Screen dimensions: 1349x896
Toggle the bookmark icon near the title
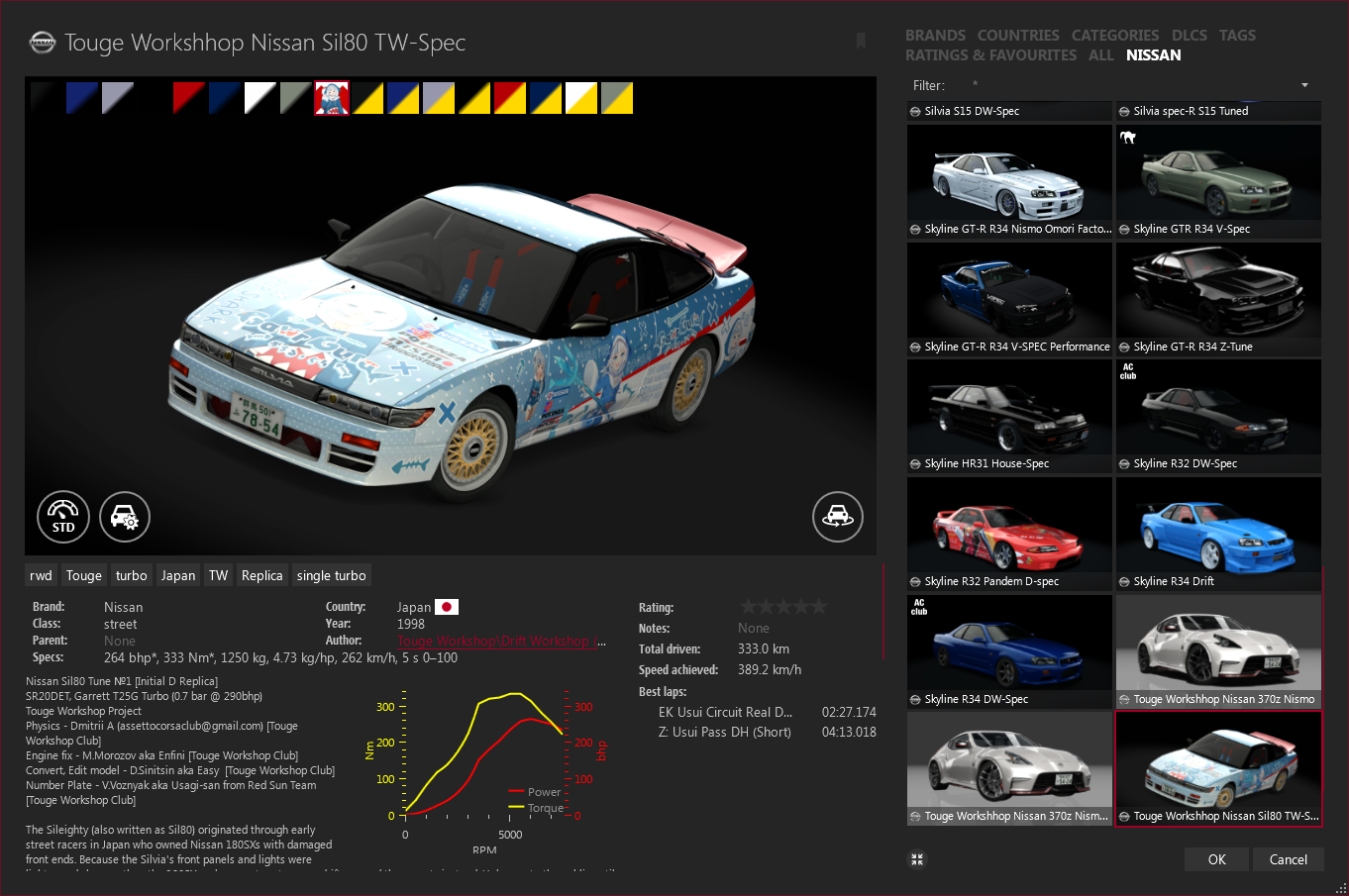click(x=861, y=41)
